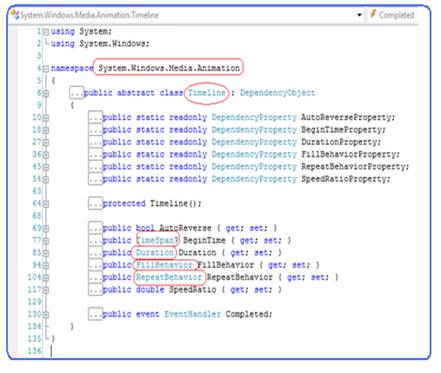Click EventHandler type on Completed event line
This screenshot has height=373, width=441.
pos(192,314)
